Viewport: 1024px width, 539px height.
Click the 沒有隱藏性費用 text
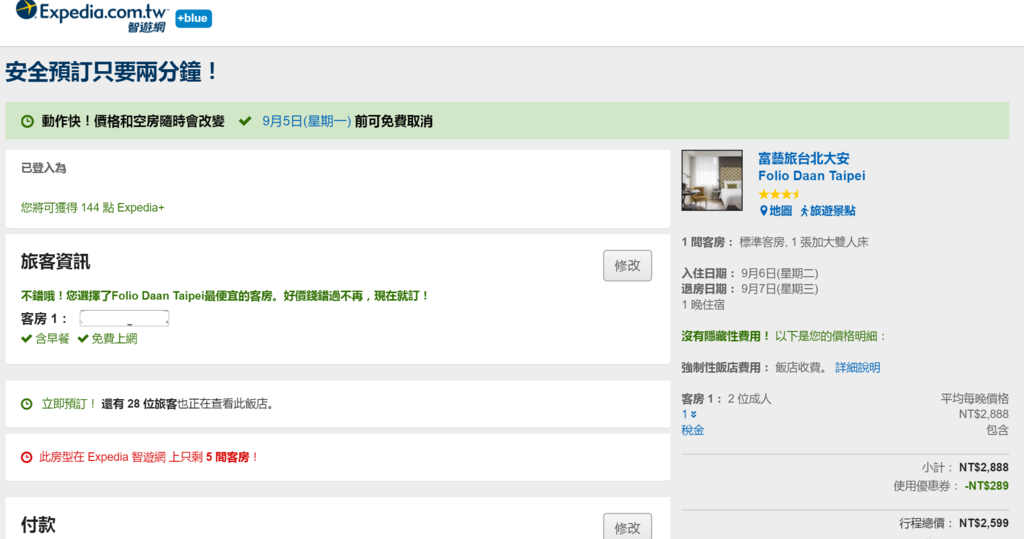point(726,336)
